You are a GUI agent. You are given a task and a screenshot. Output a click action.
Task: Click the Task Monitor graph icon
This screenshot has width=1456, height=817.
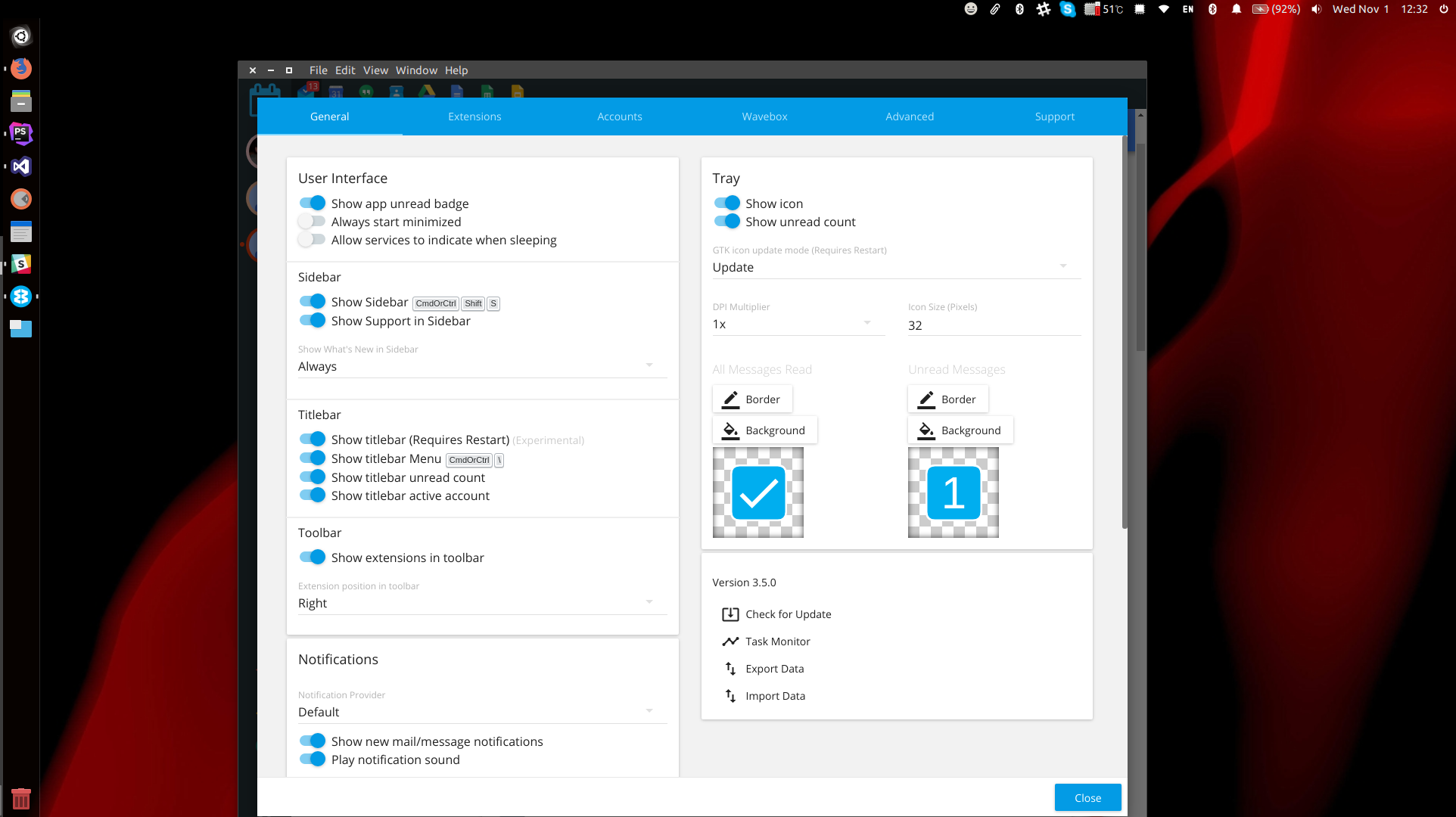[730, 641]
